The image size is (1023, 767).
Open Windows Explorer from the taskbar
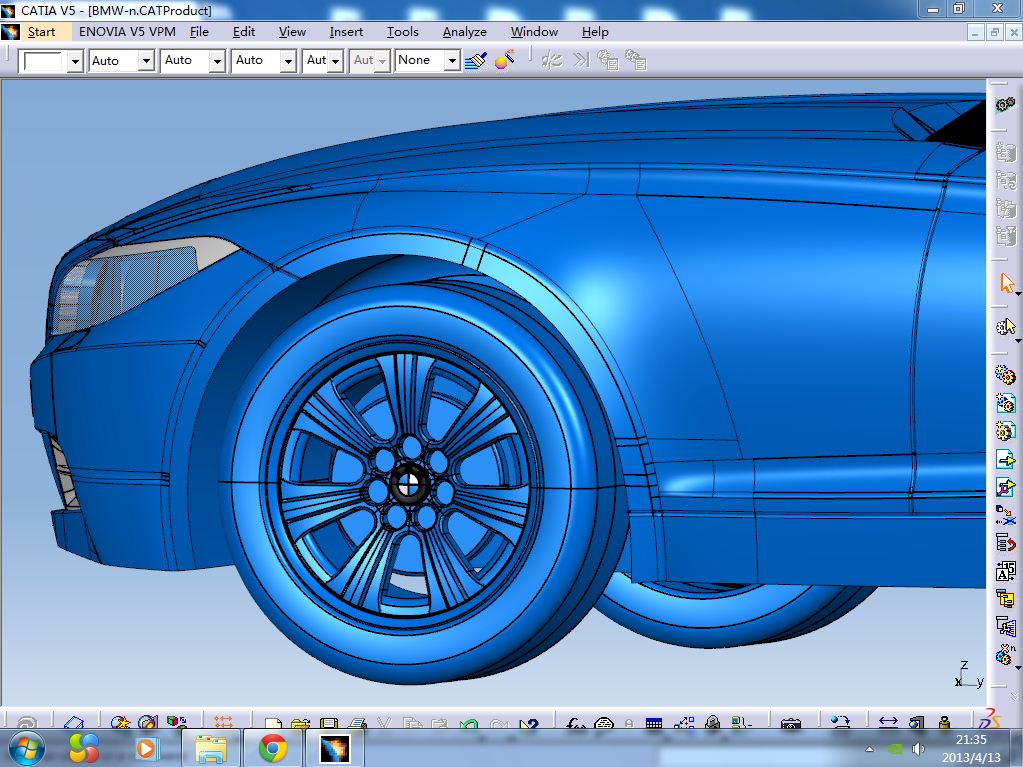click(211, 748)
